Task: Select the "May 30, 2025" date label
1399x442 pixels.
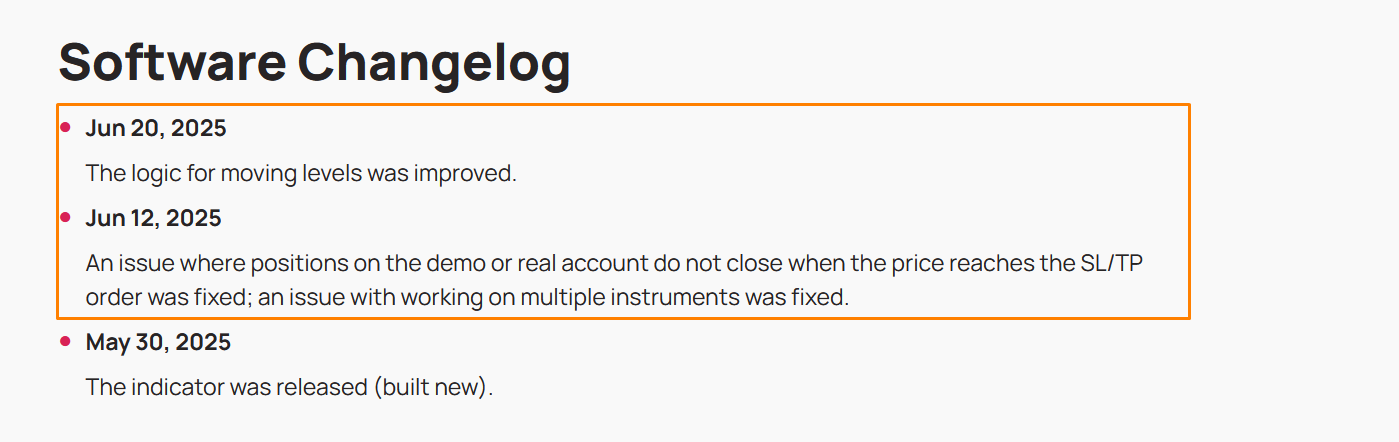Action: (158, 343)
